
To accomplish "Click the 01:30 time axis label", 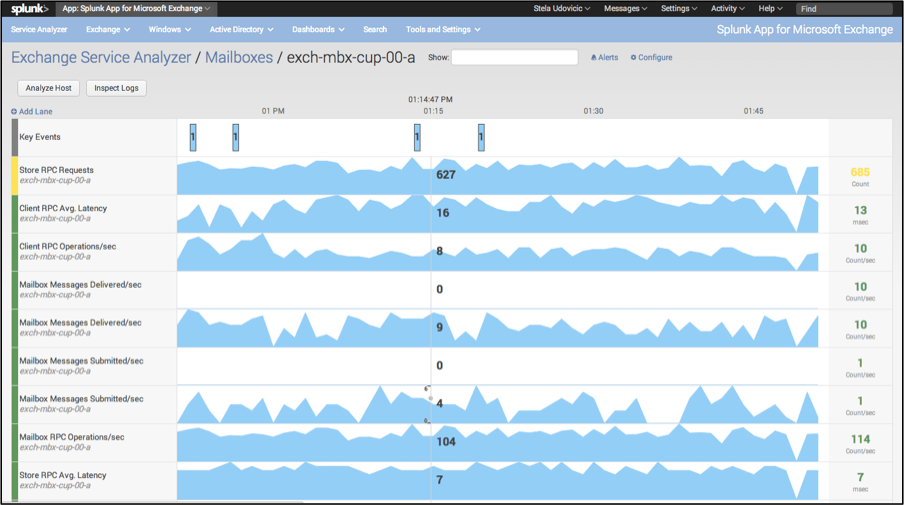I will tap(593, 111).
